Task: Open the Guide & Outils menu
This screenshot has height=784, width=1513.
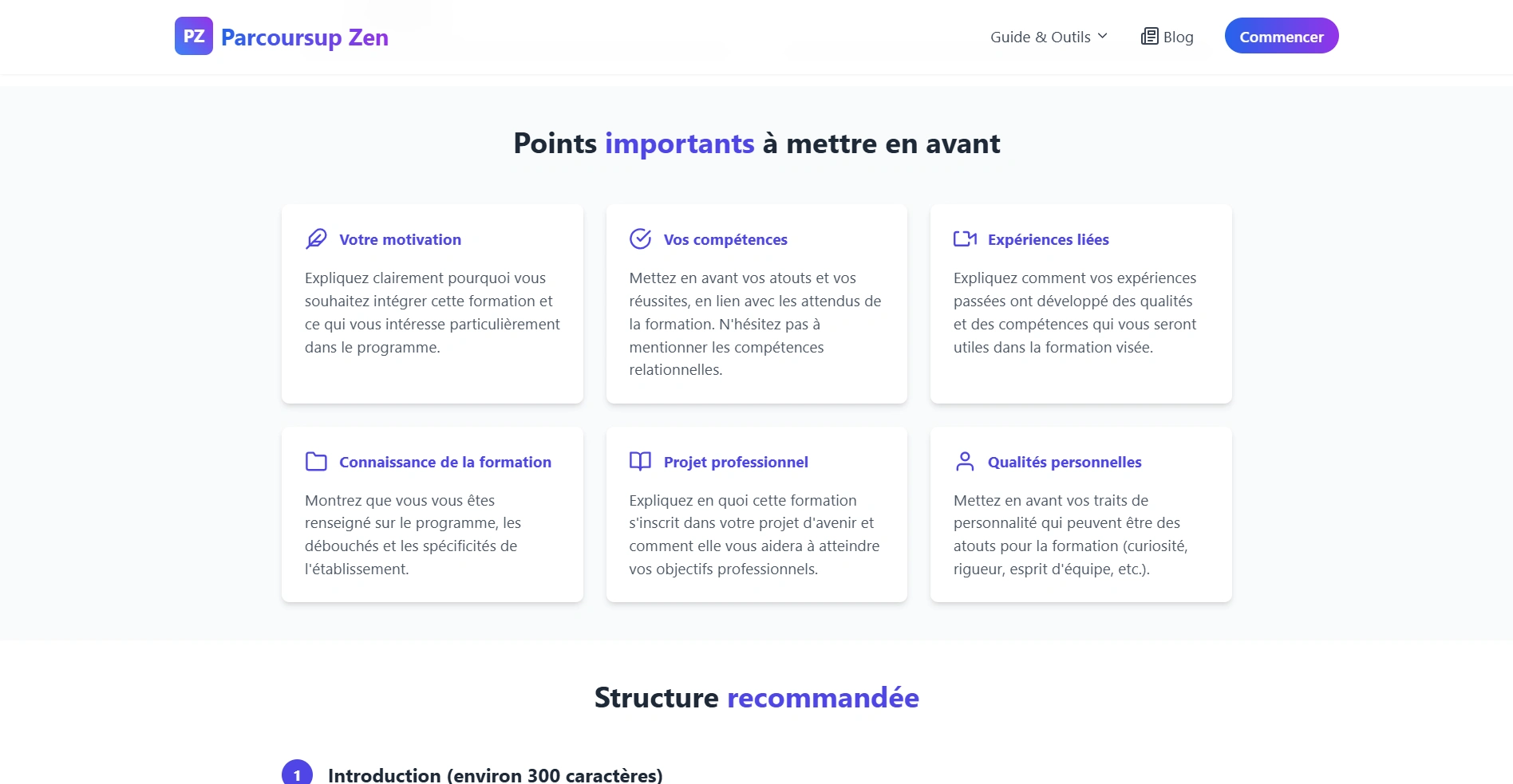Action: pyautogui.click(x=1049, y=37)
